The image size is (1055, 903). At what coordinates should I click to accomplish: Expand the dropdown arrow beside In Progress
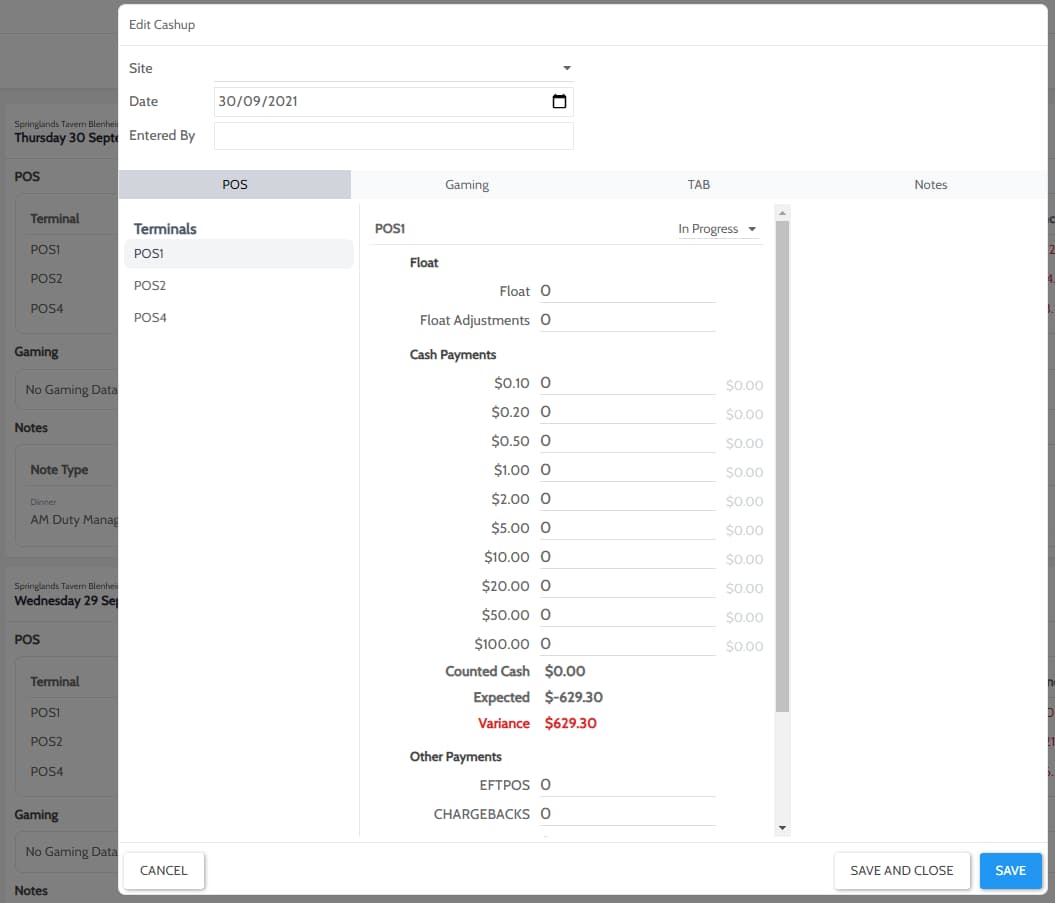(x=751, y=229)
